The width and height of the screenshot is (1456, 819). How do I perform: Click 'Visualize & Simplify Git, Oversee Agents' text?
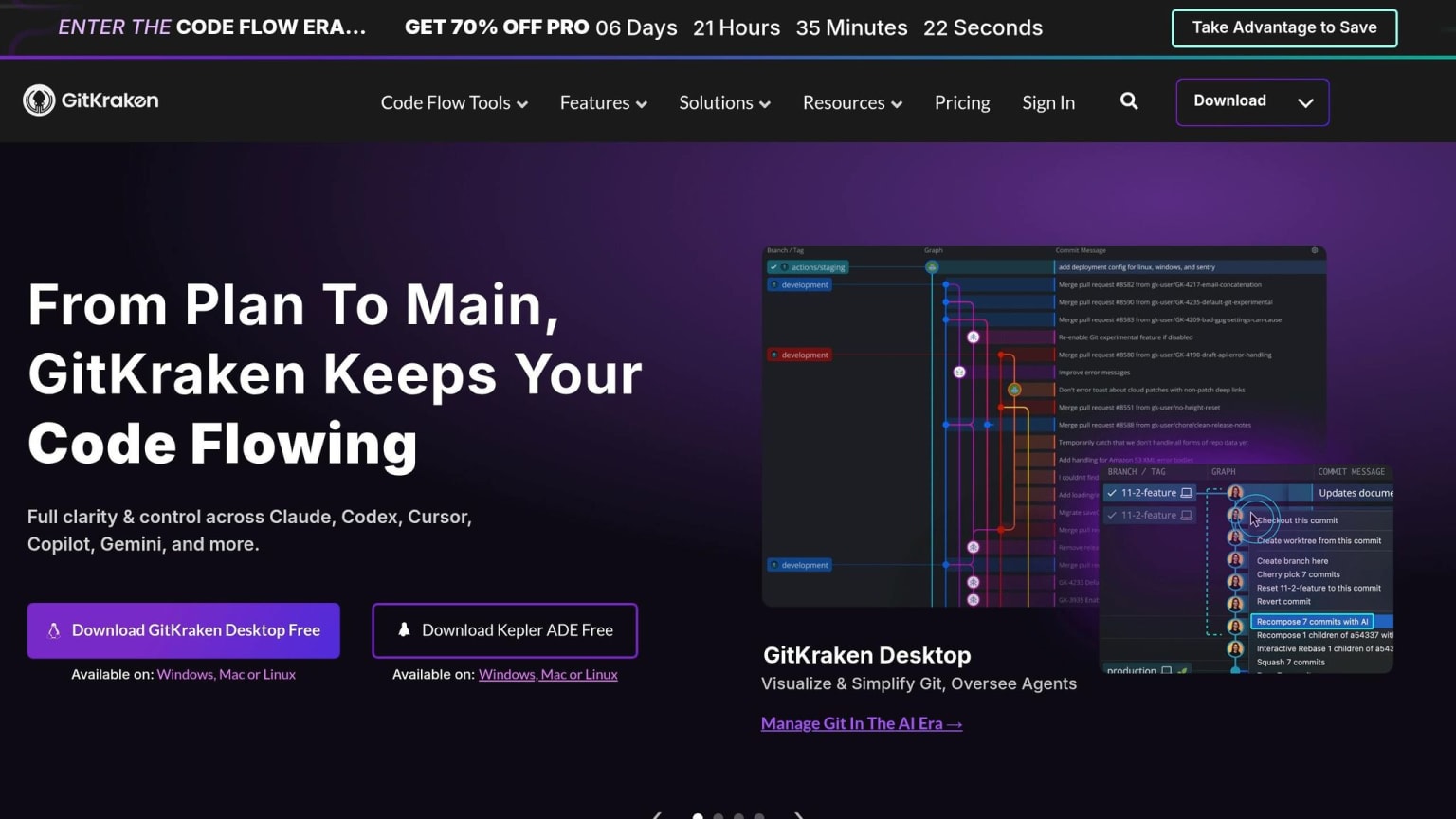[919, 683]
